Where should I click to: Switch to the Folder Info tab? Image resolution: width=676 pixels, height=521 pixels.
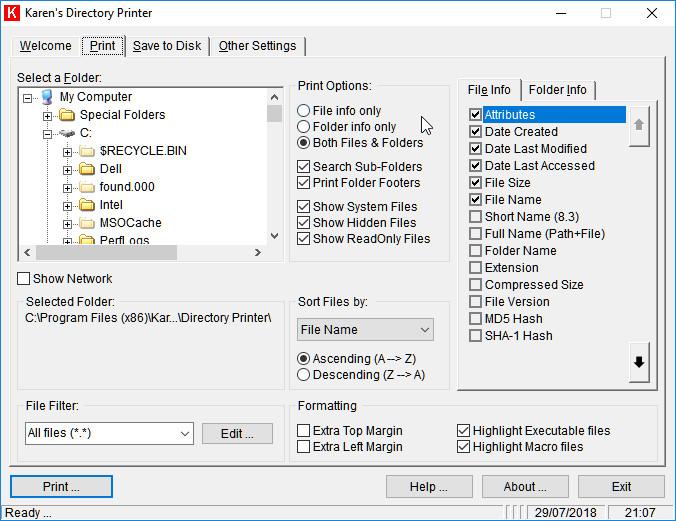557,90
